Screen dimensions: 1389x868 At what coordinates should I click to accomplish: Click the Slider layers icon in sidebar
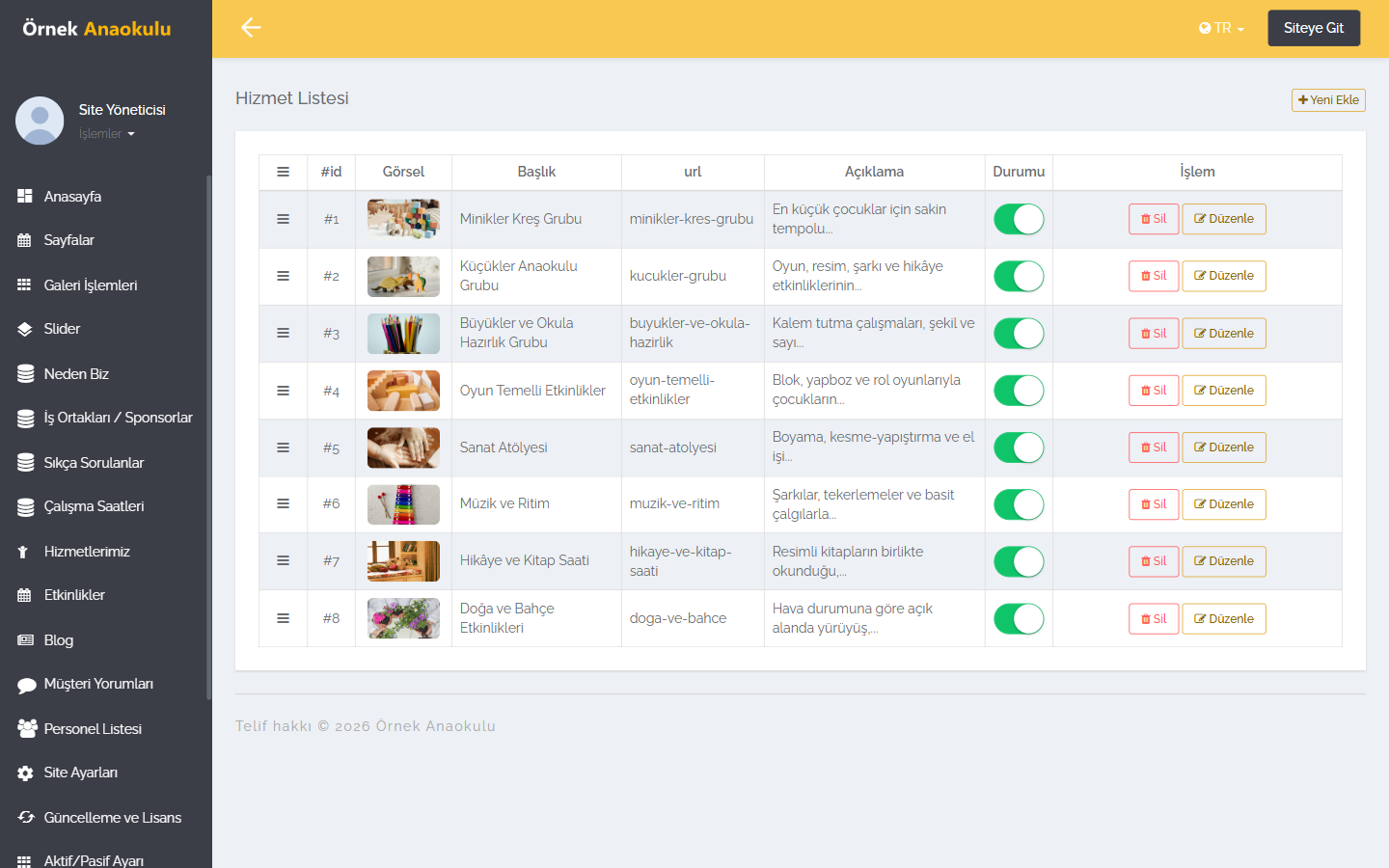point(25,329)
